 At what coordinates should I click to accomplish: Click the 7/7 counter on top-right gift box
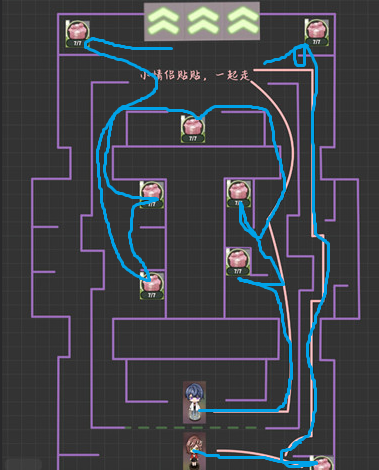tap(317, 42)
